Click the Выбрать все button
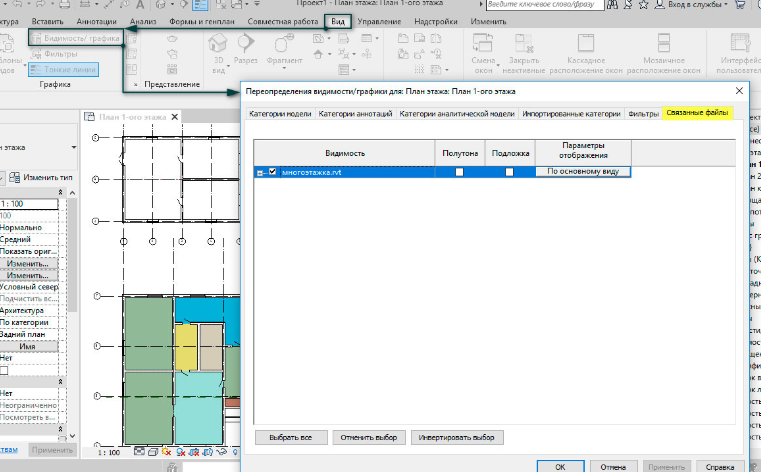The width and height of the screenshot is (761, 472). click(x=291, y=438)
